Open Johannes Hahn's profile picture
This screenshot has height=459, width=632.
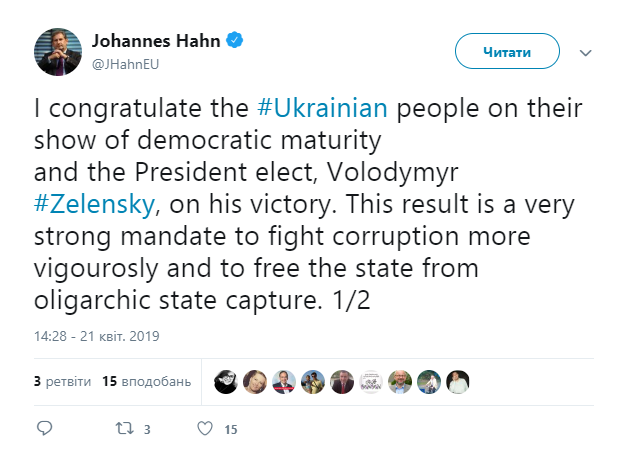tap(58, 51)
